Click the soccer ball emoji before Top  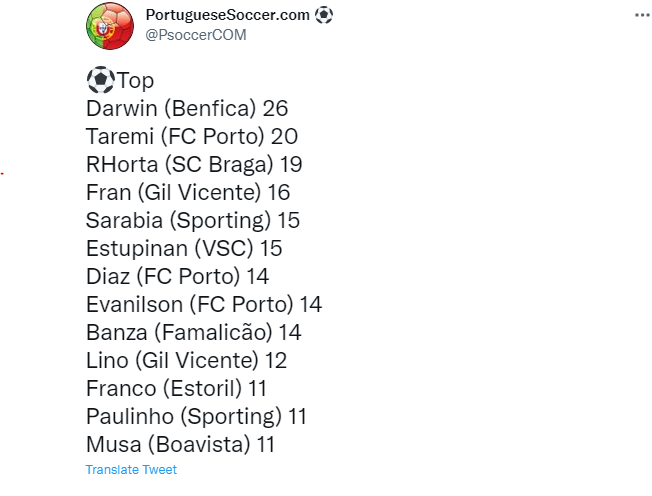click(x=100, y=80)
